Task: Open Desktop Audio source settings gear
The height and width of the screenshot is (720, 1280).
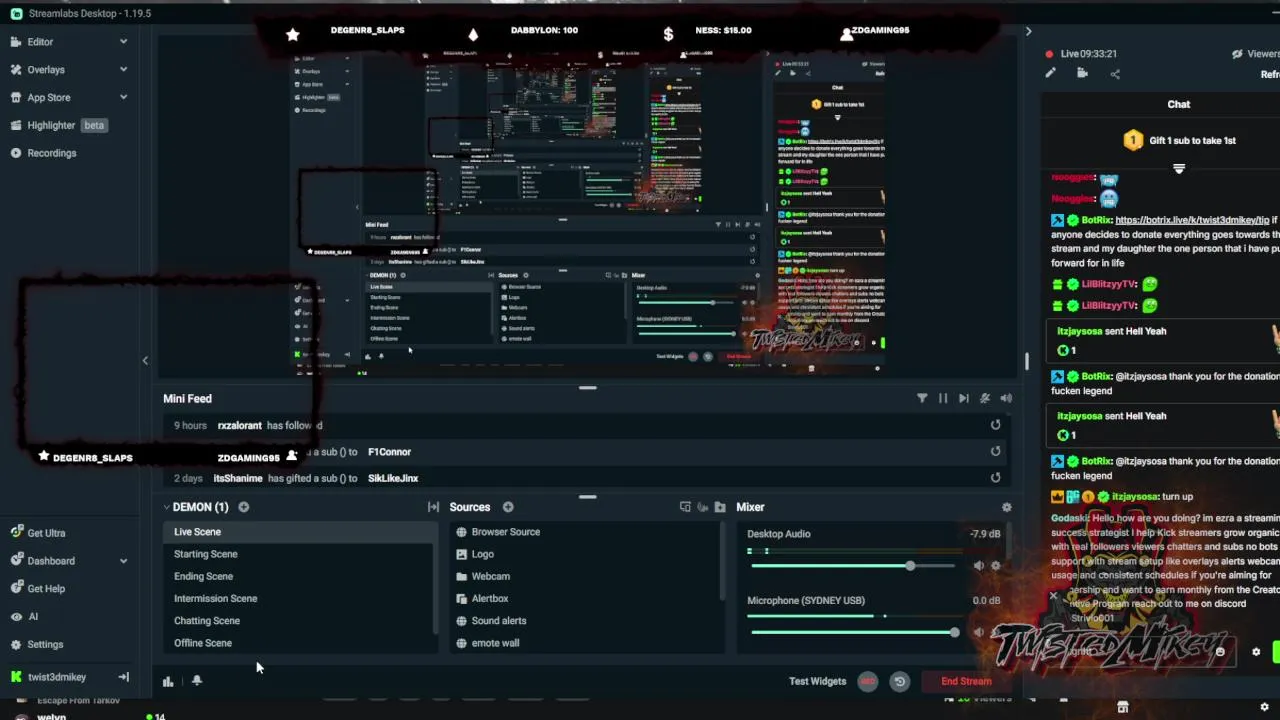Action: (x=995, y=566)
